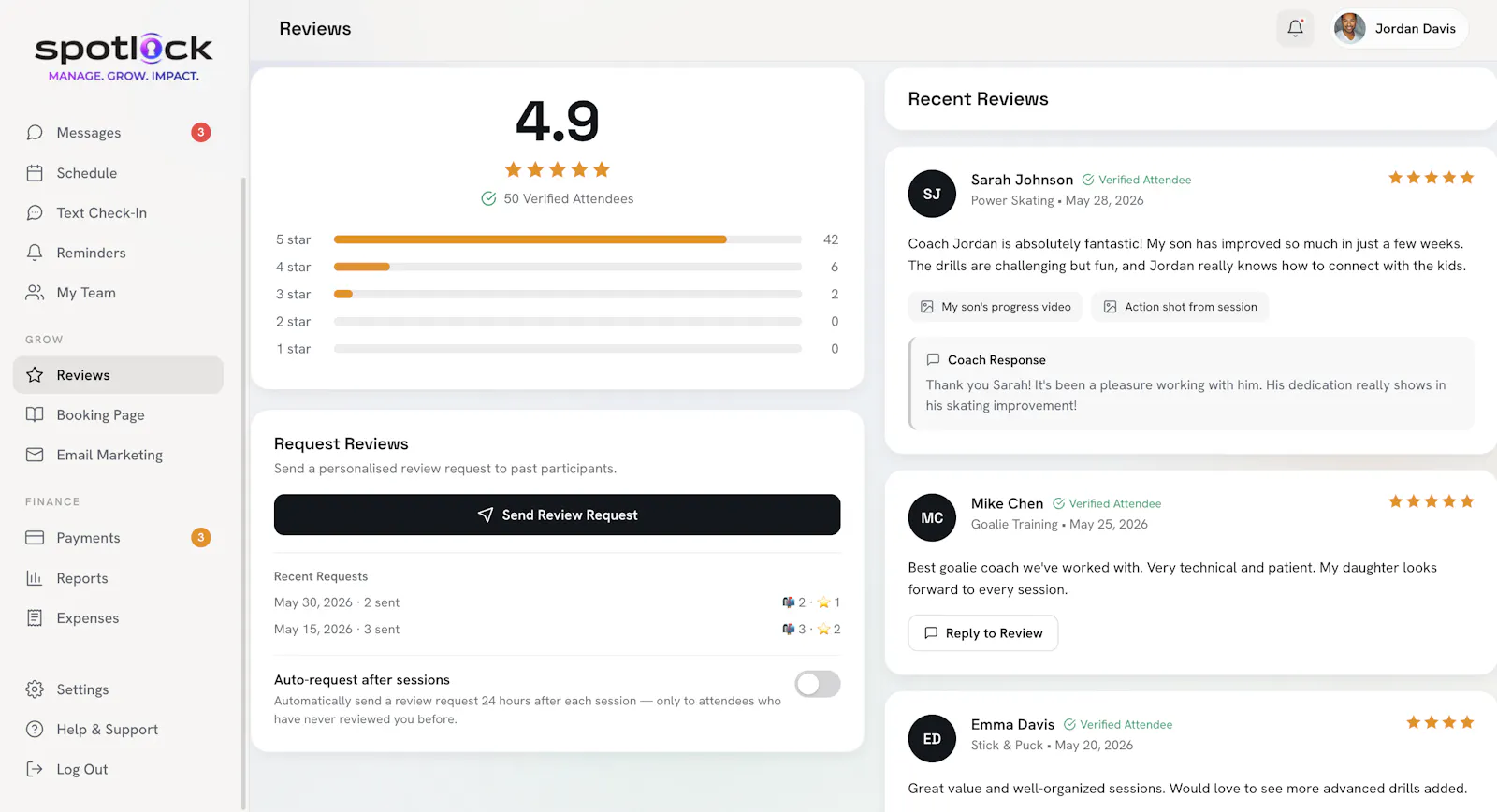Open Payments in the sidebar menu
The image size is (1497, 812).
[118, 538]
